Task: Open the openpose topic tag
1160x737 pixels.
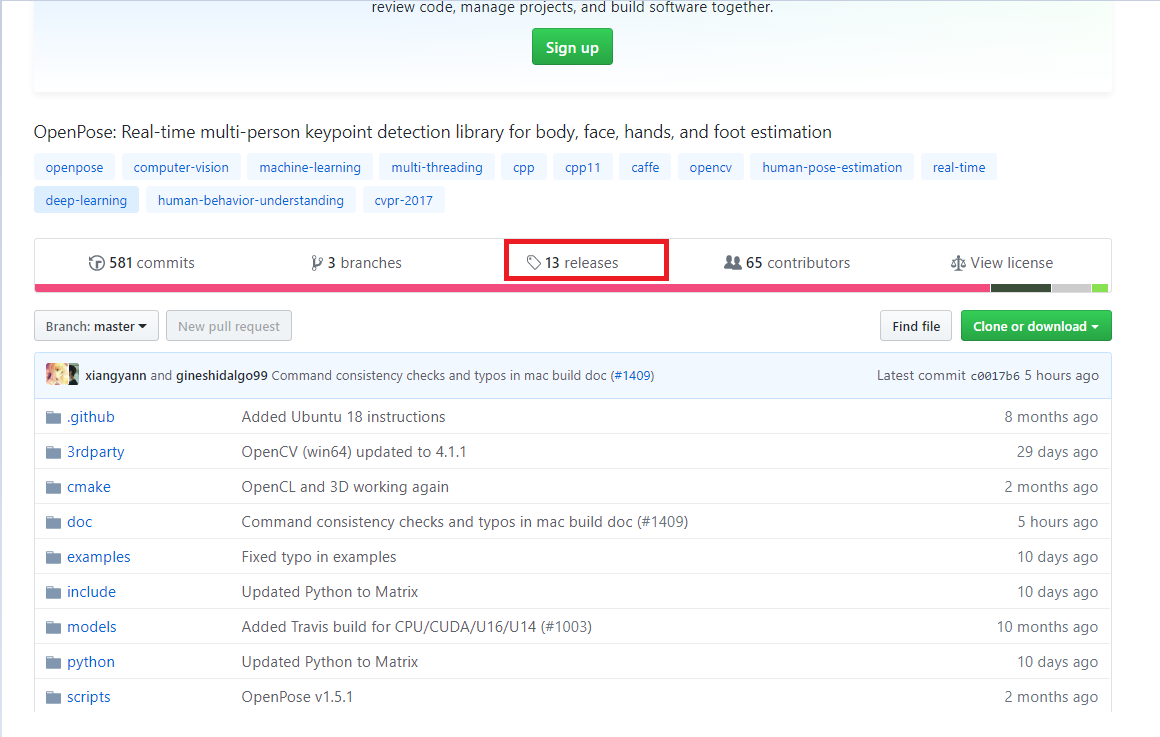Action: (74, 167)
